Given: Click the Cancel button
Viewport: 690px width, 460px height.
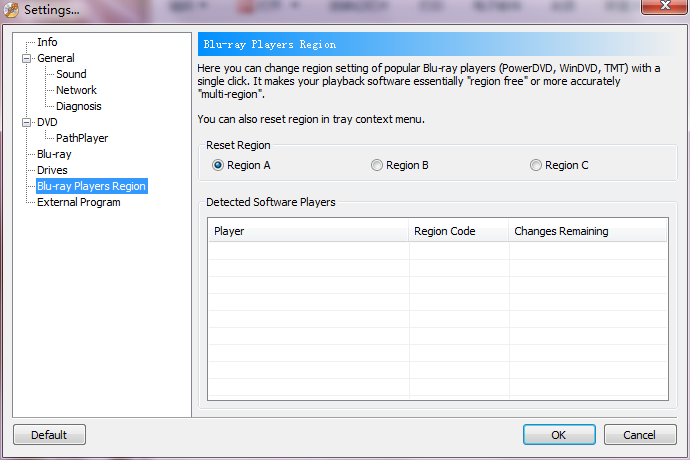Looking at the screenshot, I should [640, 435].
